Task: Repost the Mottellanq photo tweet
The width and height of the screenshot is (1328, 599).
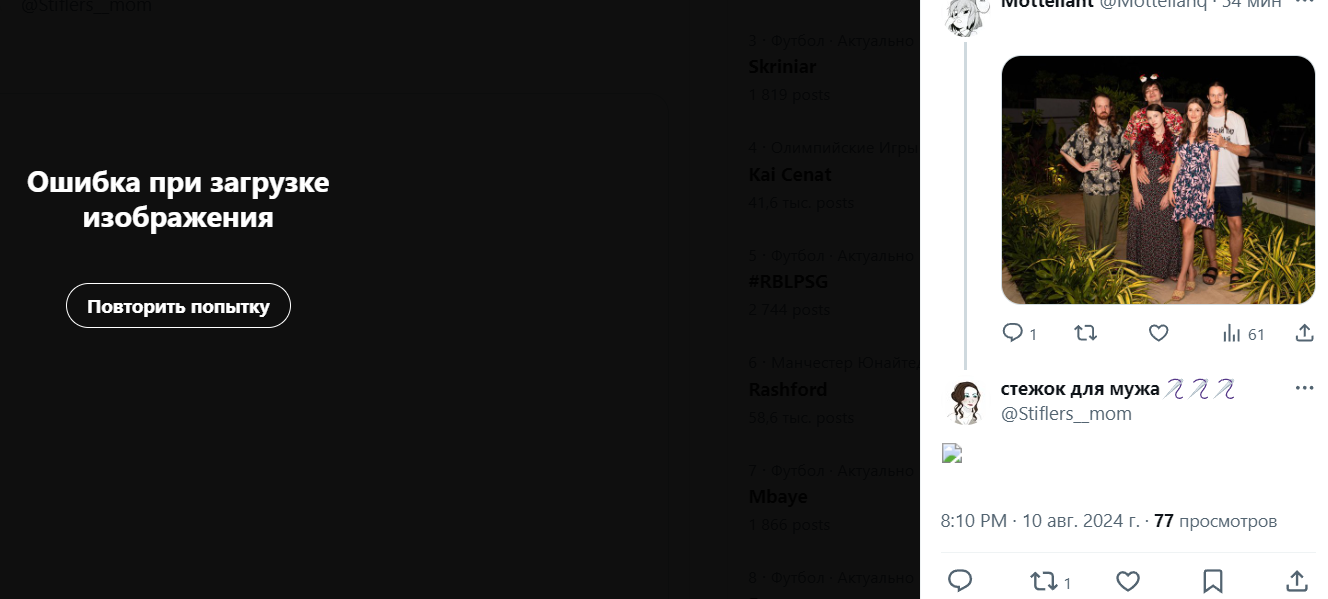Action: [1085, 333]
